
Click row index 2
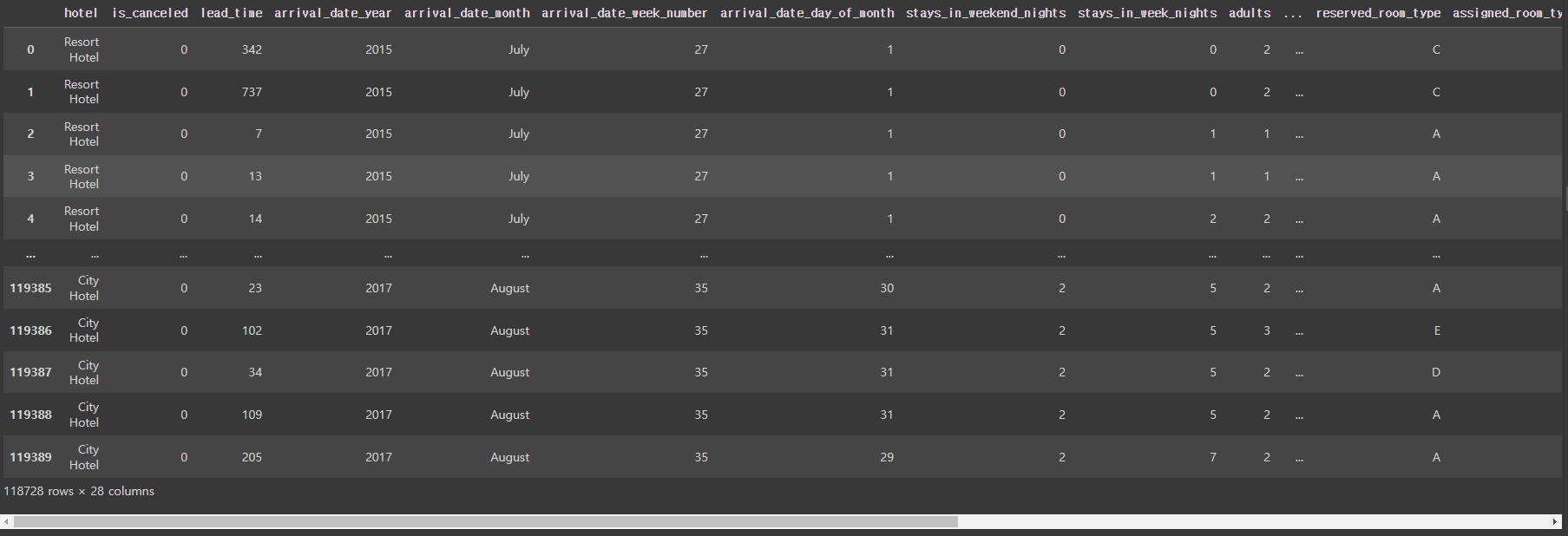pyautogui.click(x=30, y=134)
